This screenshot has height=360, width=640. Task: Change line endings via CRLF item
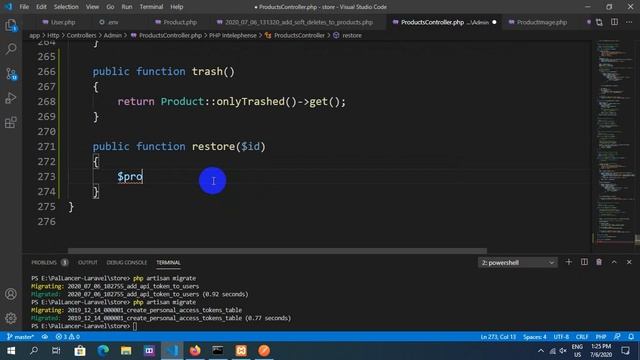pyautogui.click(x=582, y=337)
